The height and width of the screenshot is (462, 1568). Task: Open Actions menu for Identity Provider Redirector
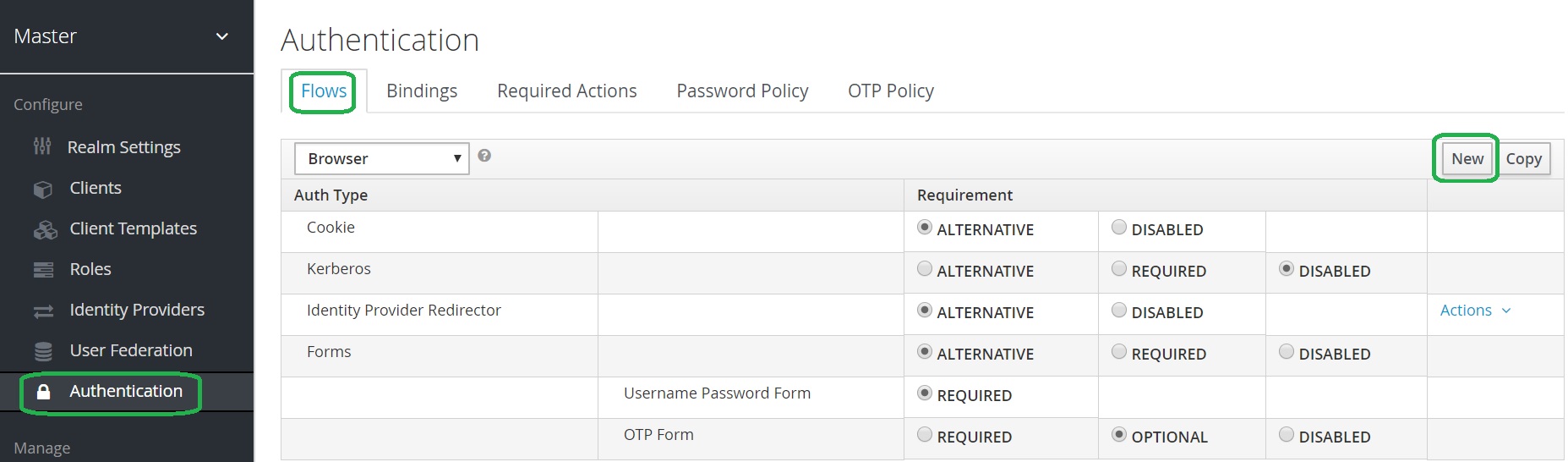click(1475, 311)
